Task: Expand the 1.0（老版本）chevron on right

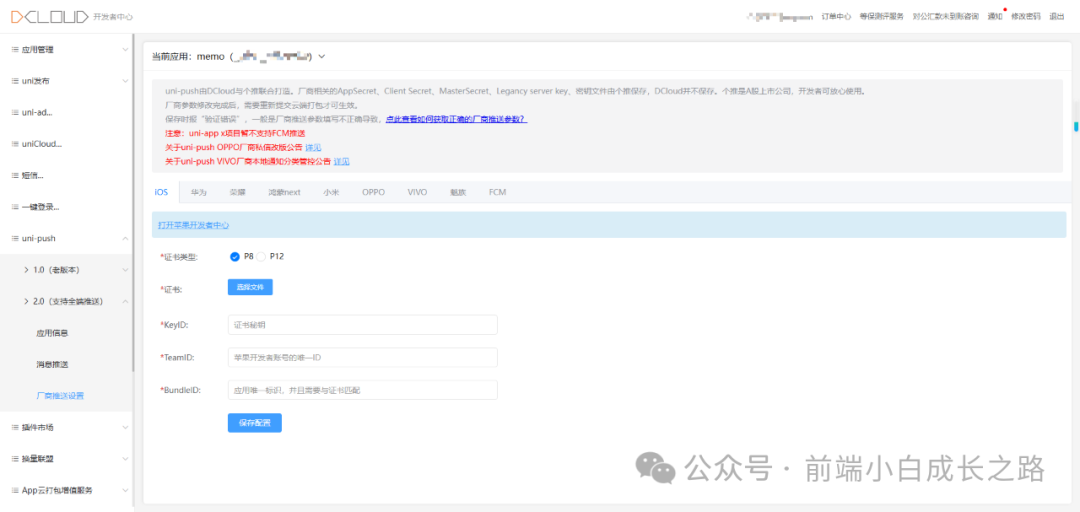Action: pyautogui.click(x=125, y=269)
